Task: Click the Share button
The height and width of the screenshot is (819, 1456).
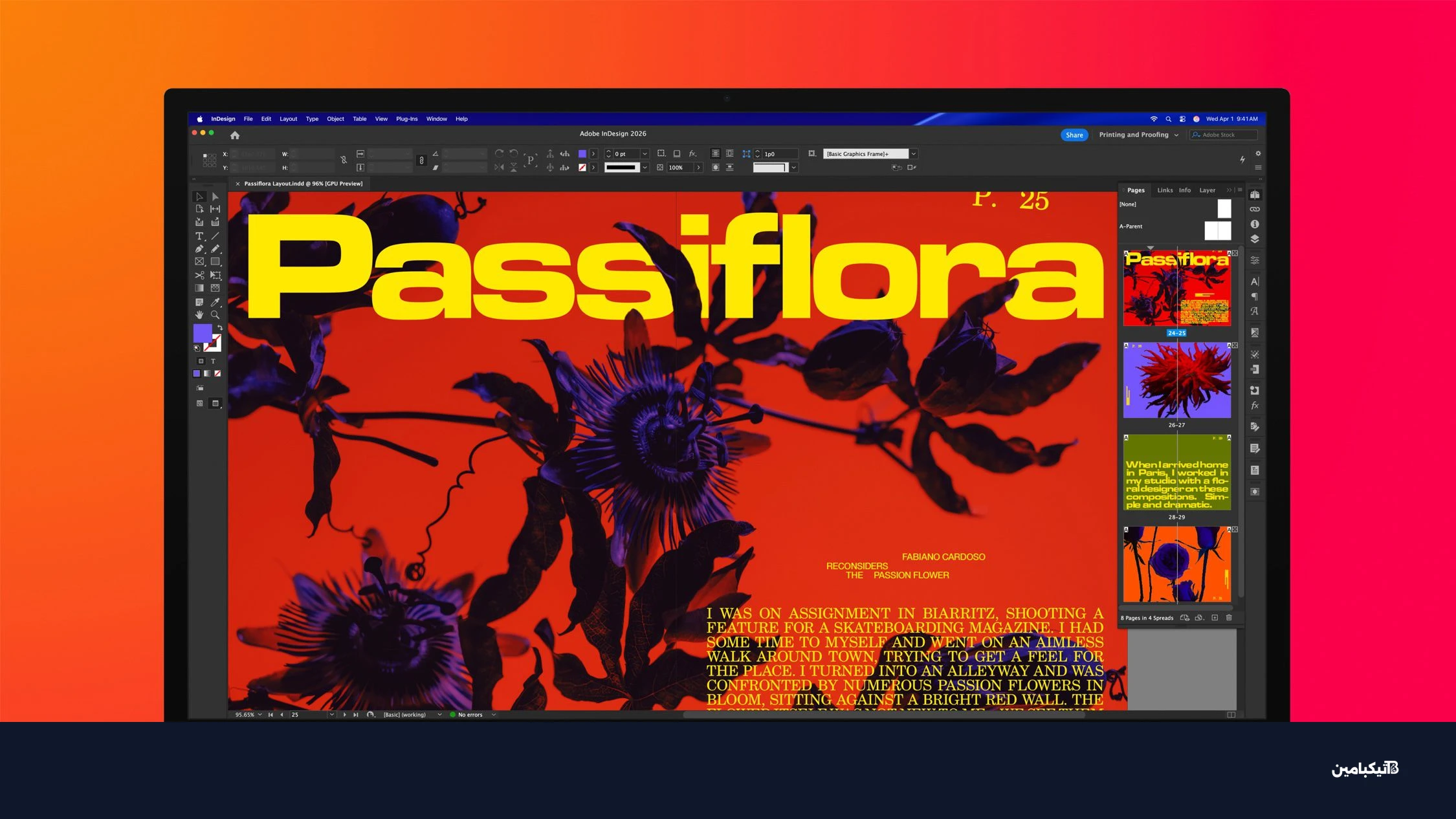Action: (x=1074, y=135)
